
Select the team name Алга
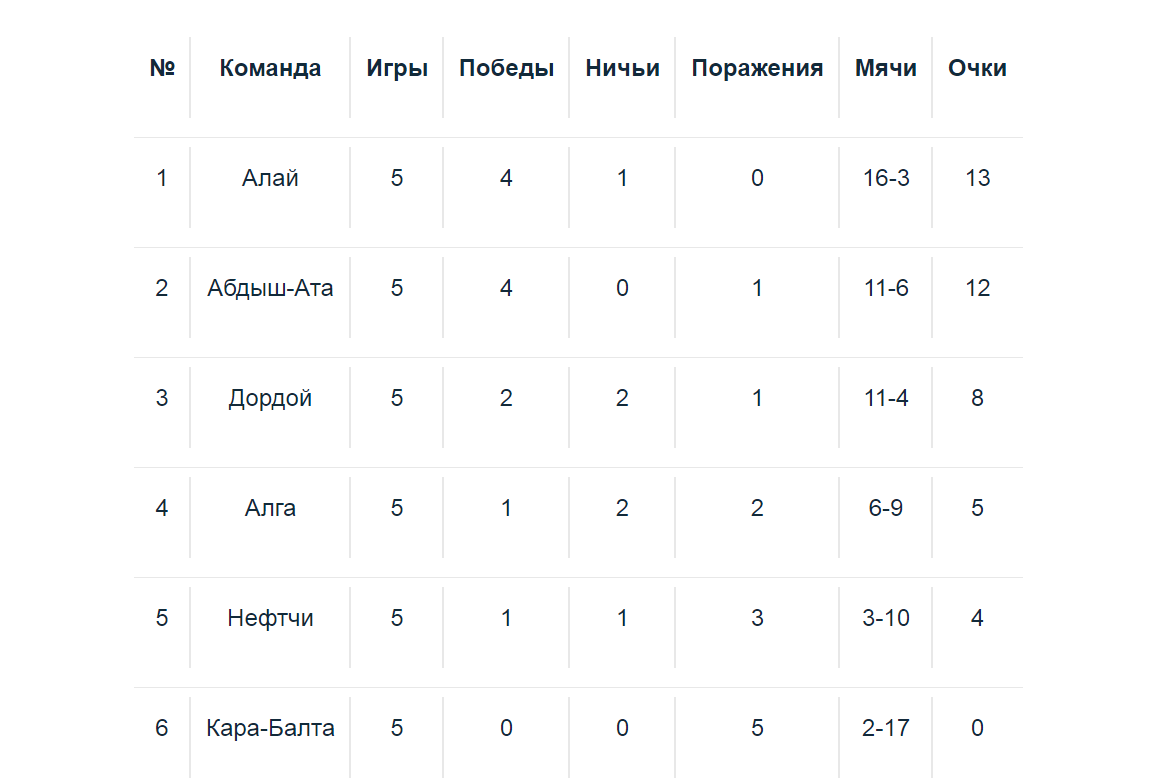tap(270, 508)
